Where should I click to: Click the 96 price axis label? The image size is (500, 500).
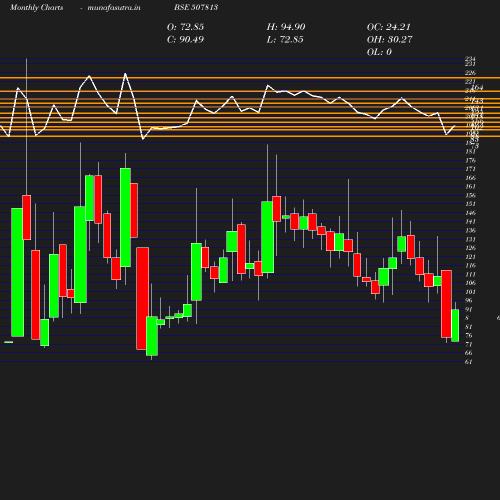[x=469, y=301]
